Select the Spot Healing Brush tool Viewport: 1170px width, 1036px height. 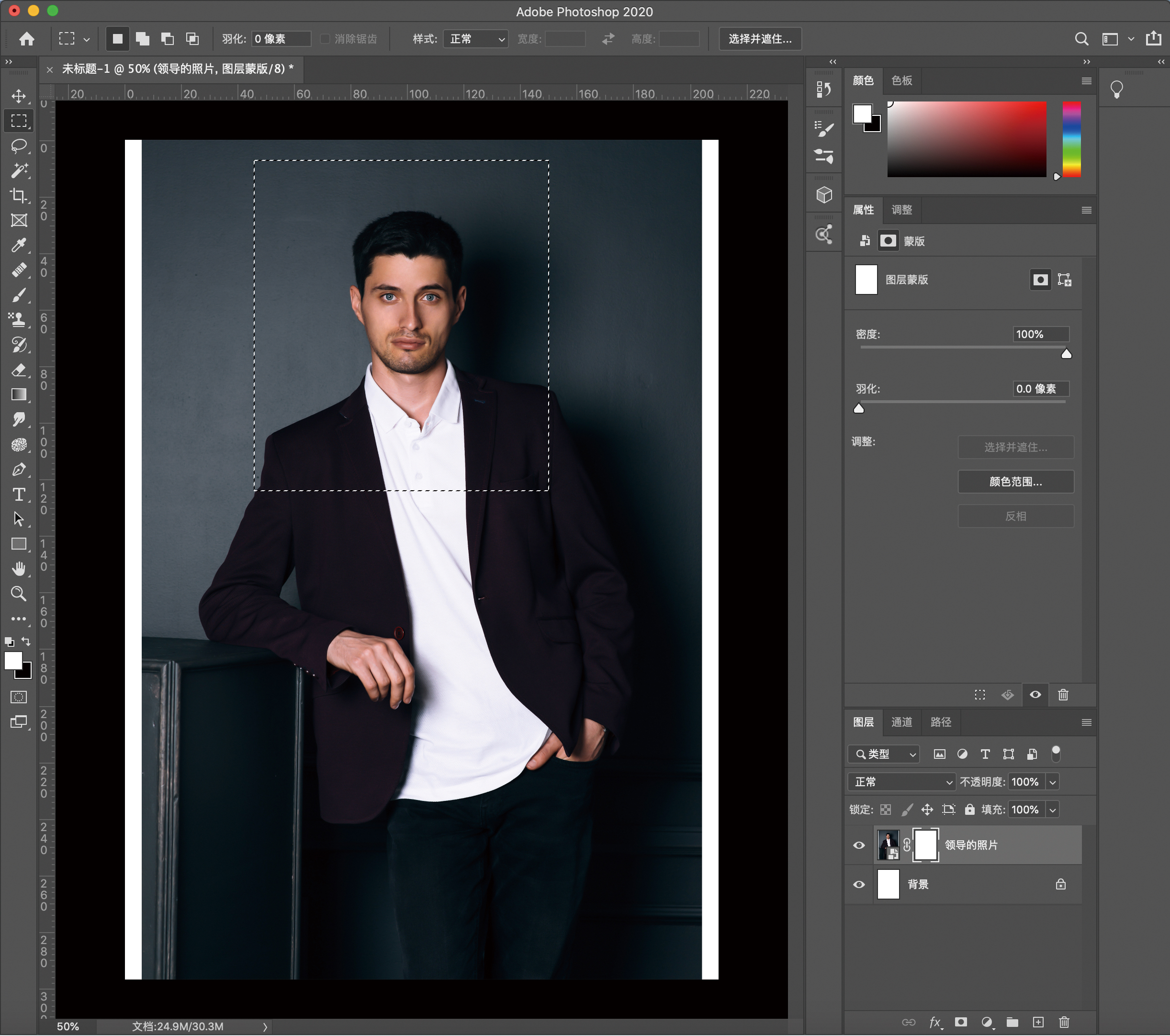click(x=19, y=270)
